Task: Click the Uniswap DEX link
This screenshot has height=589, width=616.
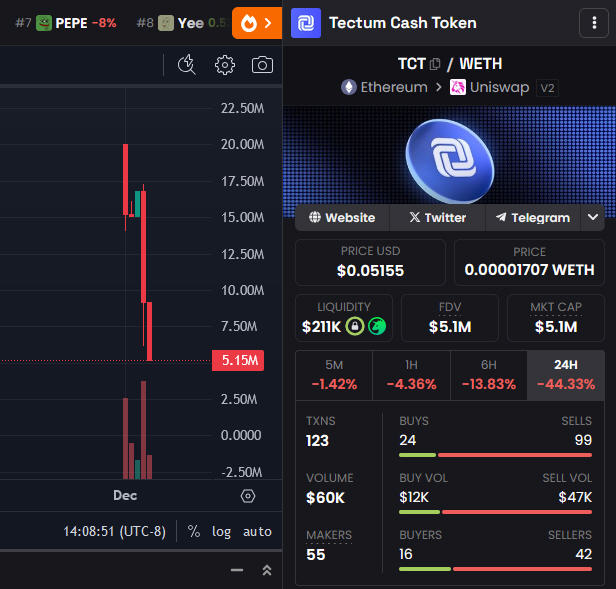Action: (x=490, y=87)
